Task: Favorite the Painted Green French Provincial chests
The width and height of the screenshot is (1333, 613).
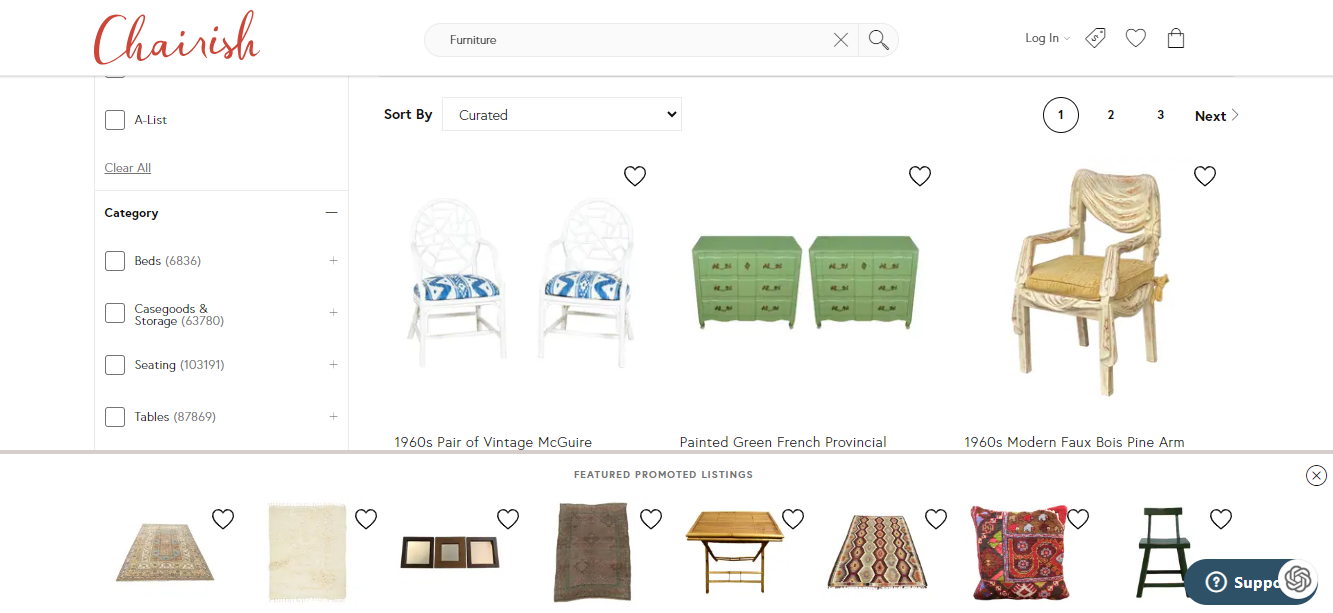Action: (920, 176)
